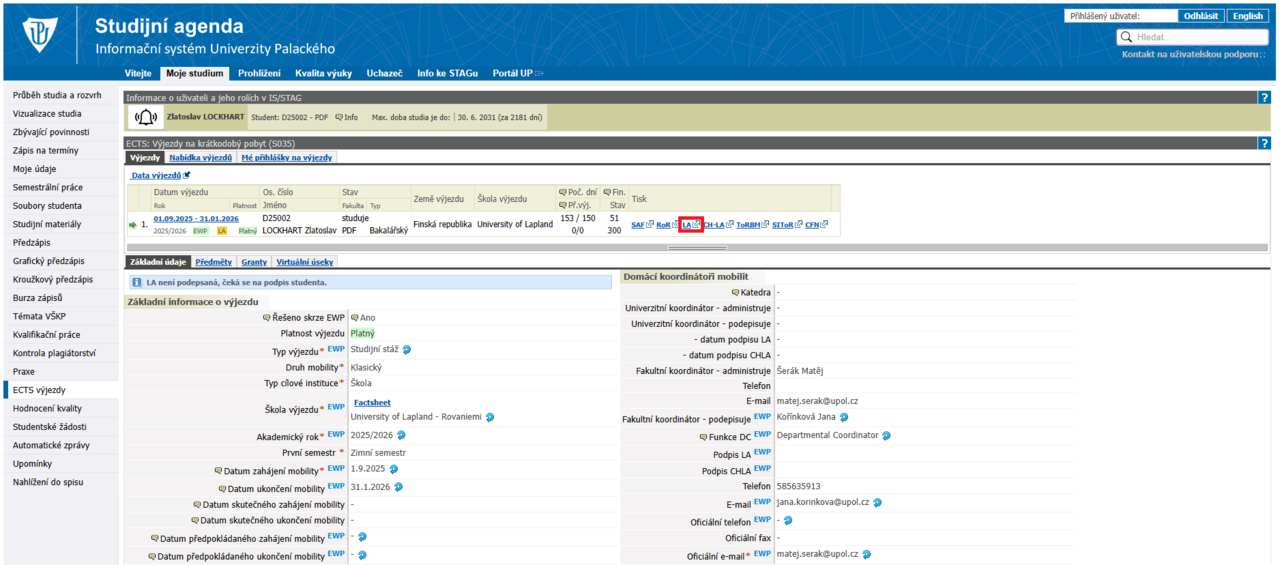The image size is (1280, 565).
Task: Open the Portál UP menu item
Action: tap(517, 73)
